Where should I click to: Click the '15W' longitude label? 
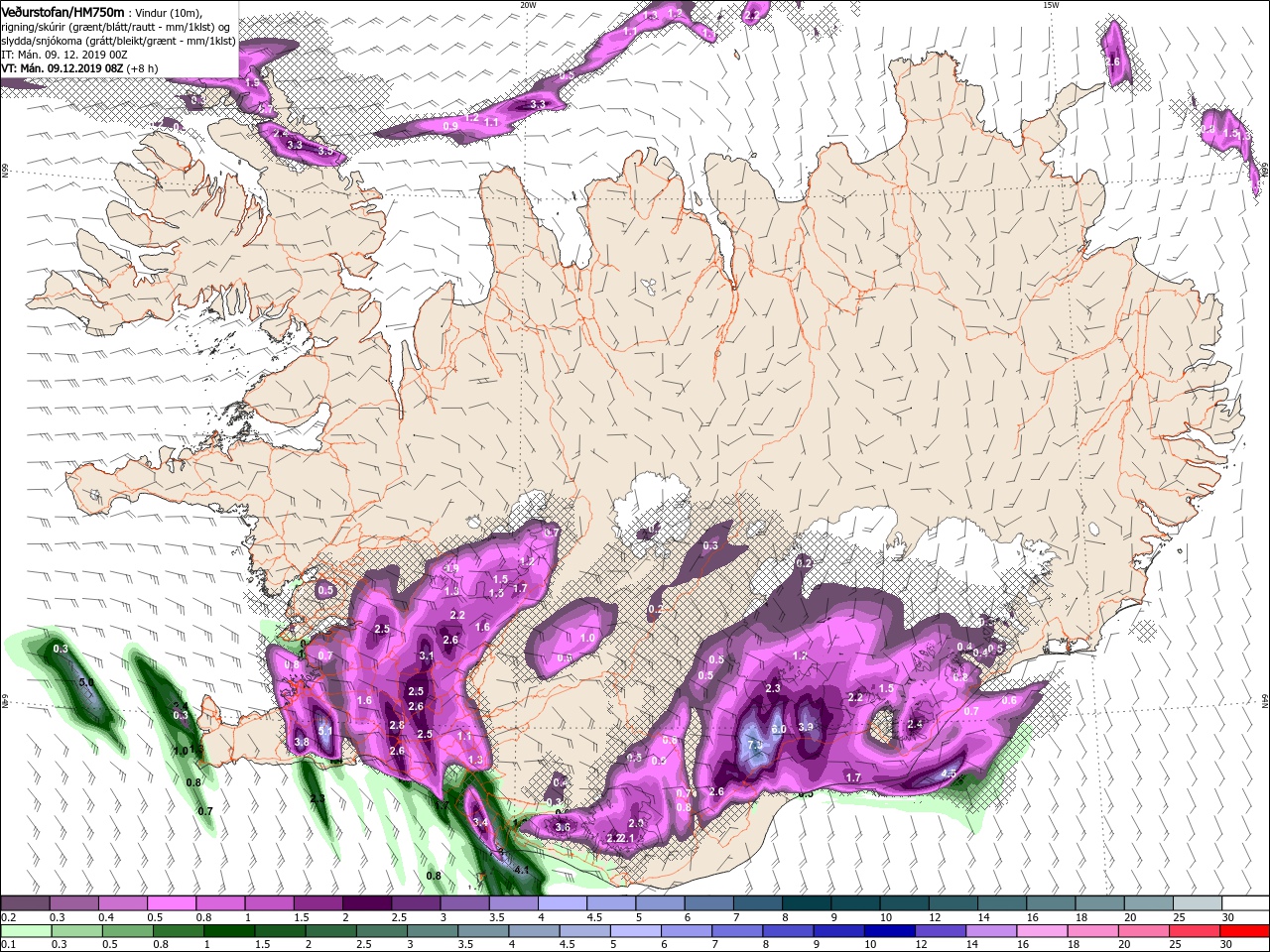point(1051,5)
